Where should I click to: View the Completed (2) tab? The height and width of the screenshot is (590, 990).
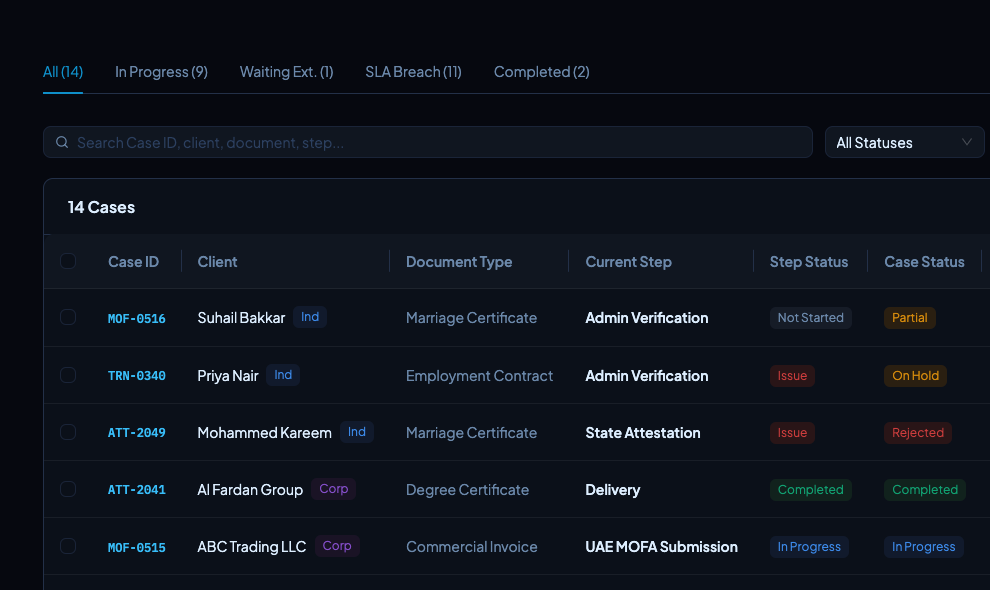coord(541,72)
